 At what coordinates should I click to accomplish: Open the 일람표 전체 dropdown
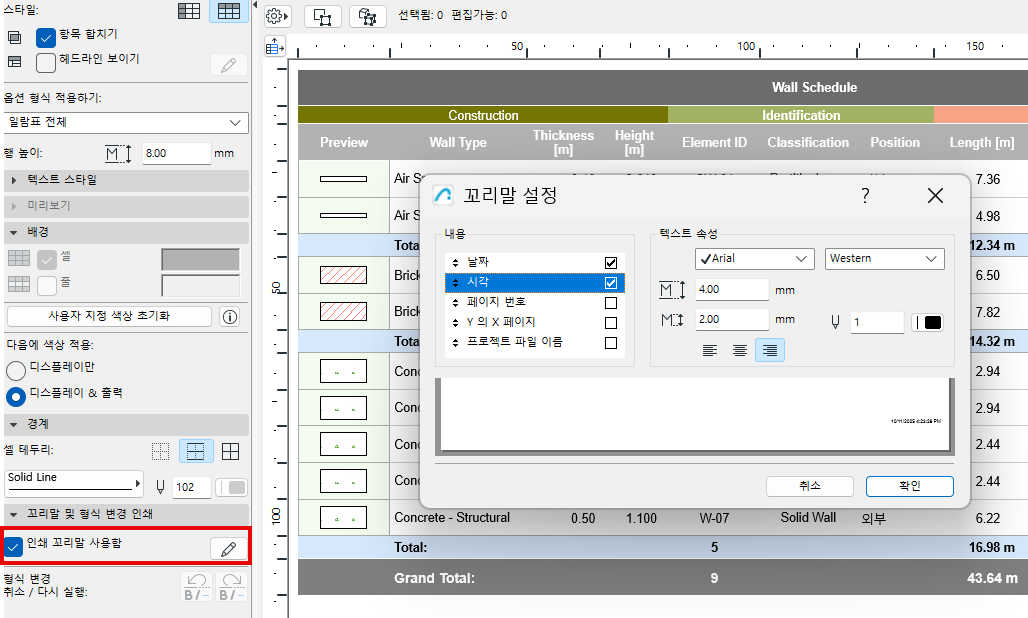point(126,123)
